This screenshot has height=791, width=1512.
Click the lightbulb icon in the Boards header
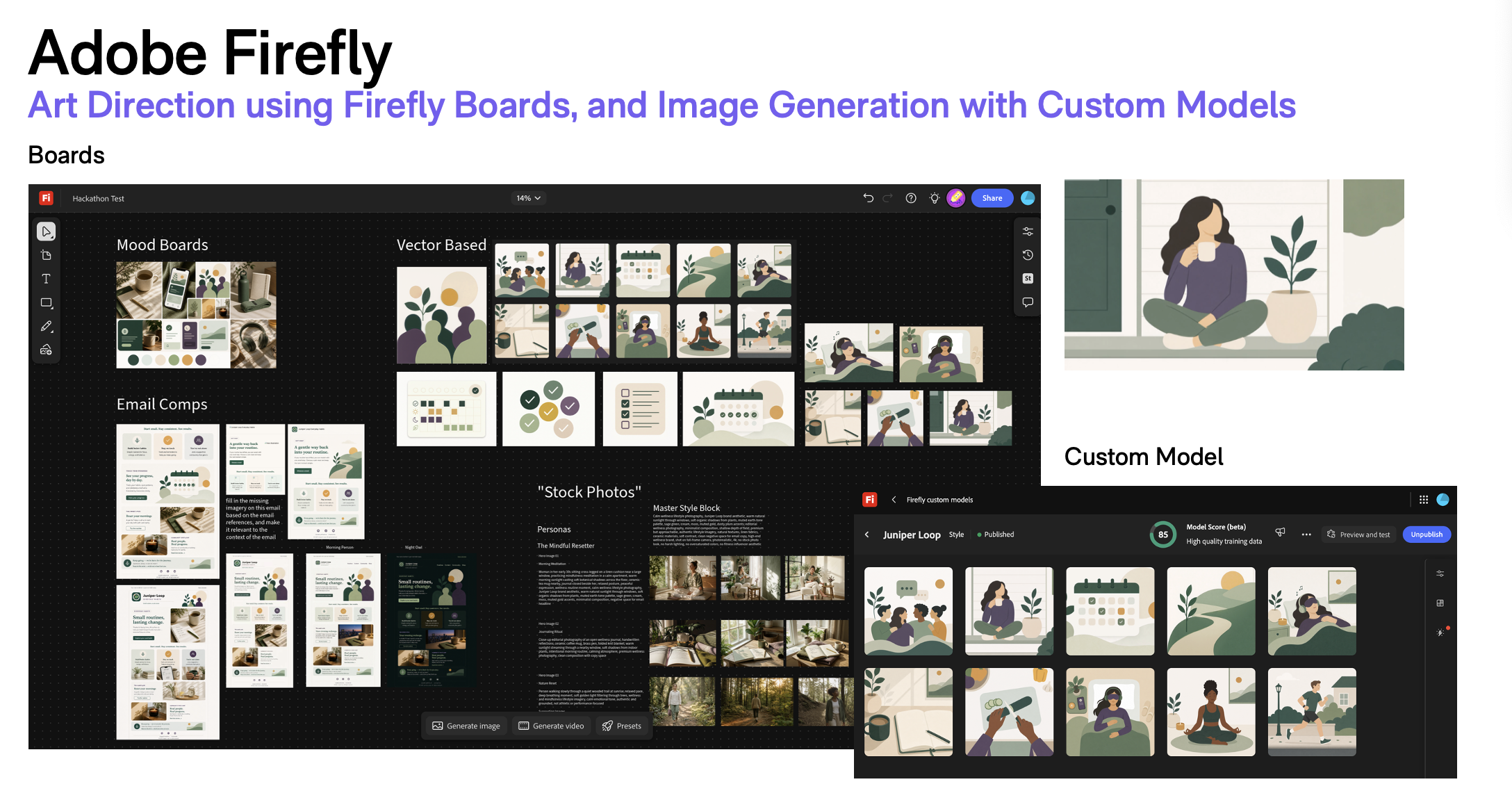(x=935, y=198)
